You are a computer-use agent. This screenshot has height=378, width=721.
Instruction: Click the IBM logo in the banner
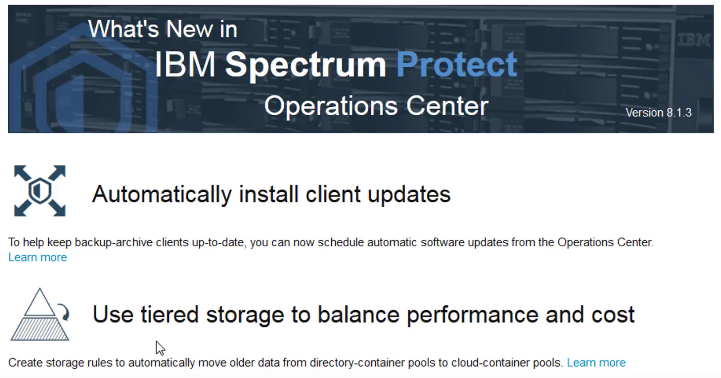pos(694,40)
